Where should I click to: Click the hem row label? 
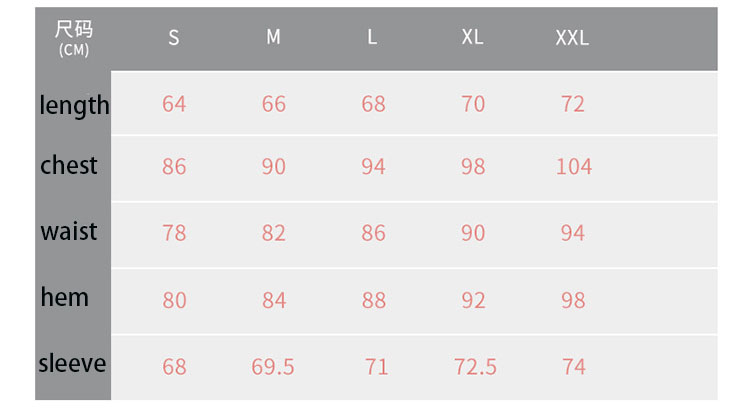point(65,297)
